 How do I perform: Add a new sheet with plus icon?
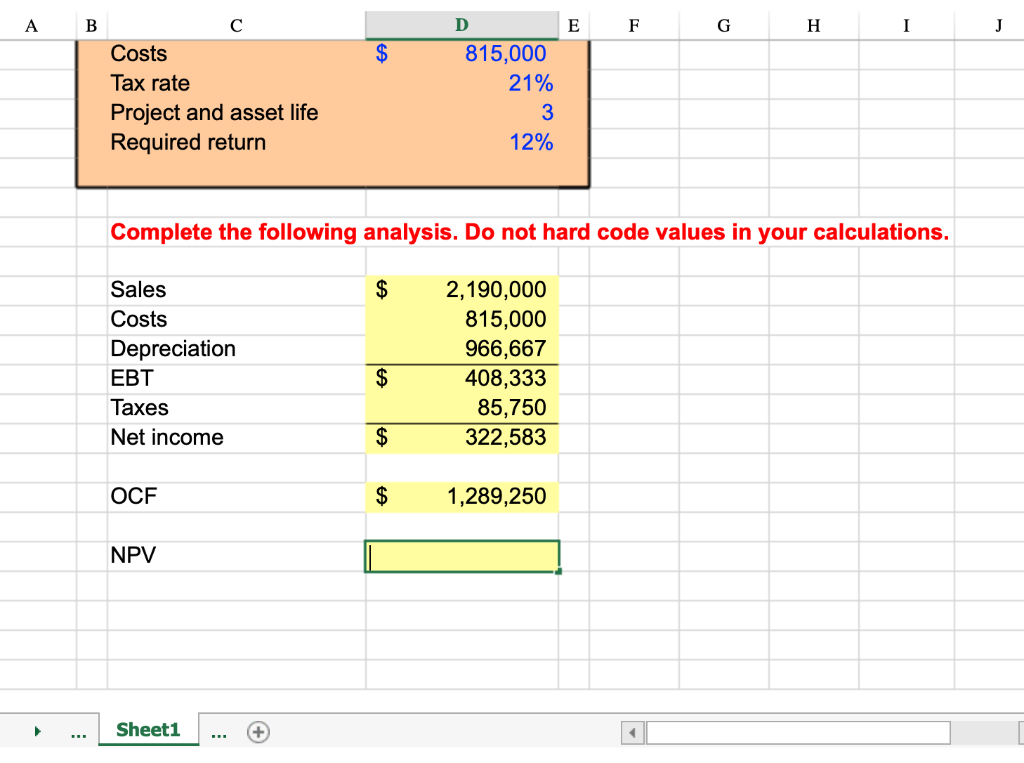[x=258, y=732]
